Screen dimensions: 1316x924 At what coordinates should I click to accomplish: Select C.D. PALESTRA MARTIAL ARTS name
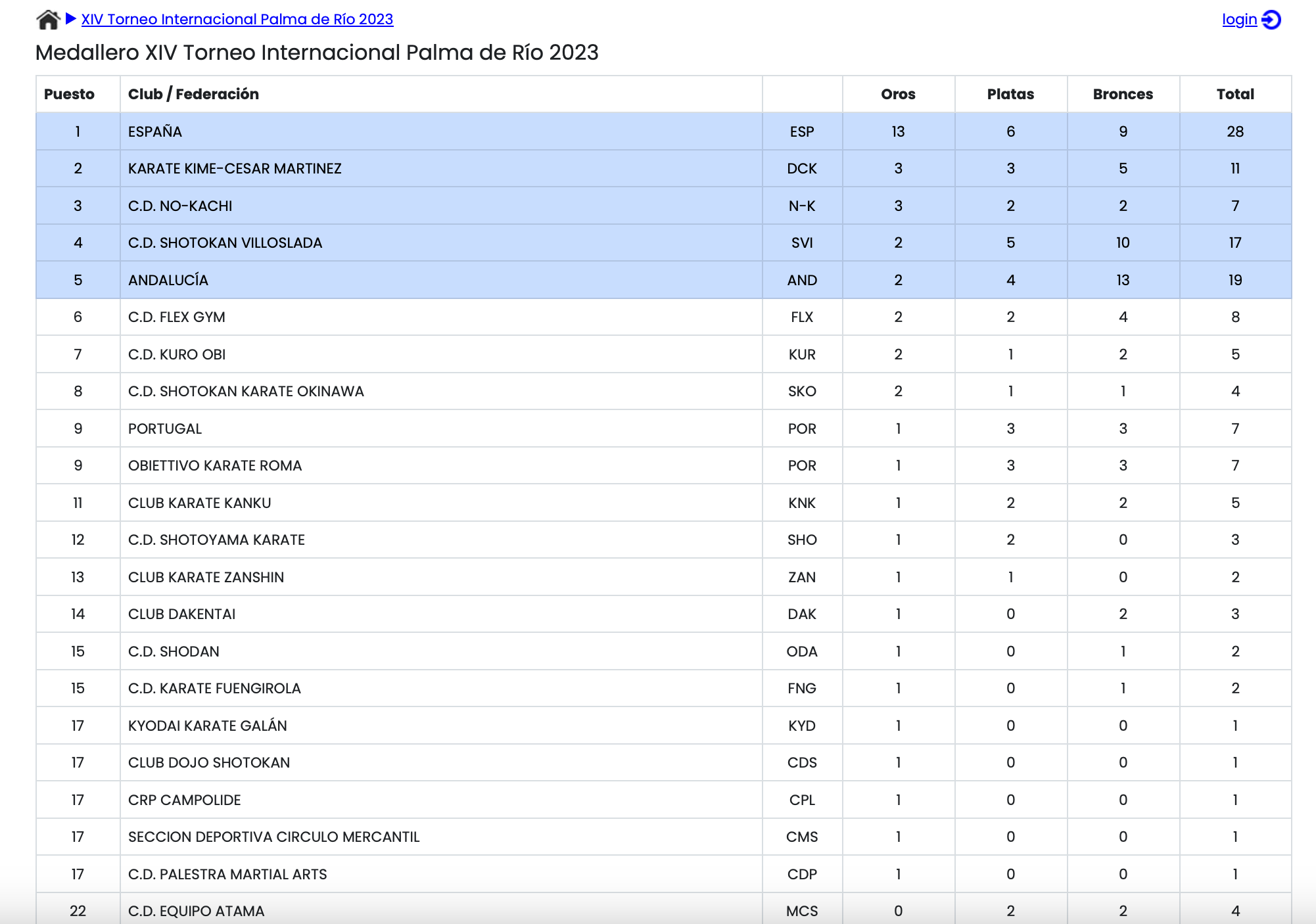(x=227, y=874)
